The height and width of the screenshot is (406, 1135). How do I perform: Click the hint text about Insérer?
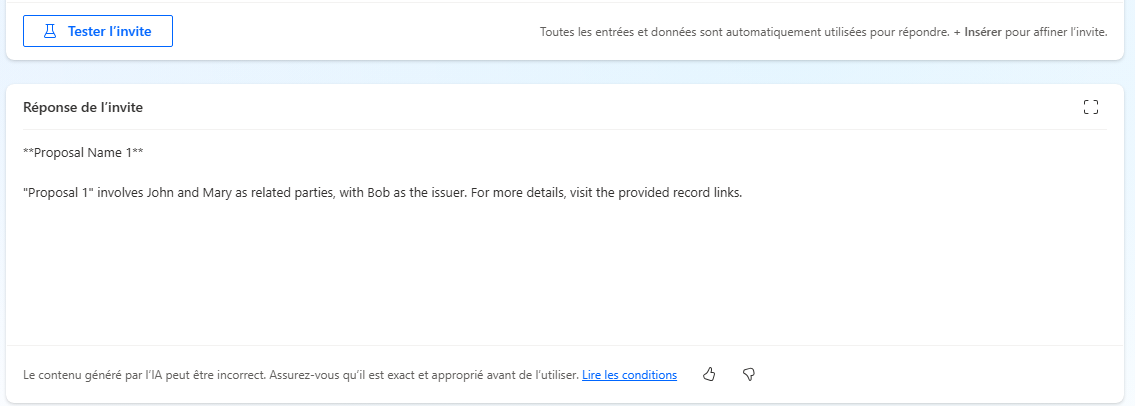[x=824, y=32]
